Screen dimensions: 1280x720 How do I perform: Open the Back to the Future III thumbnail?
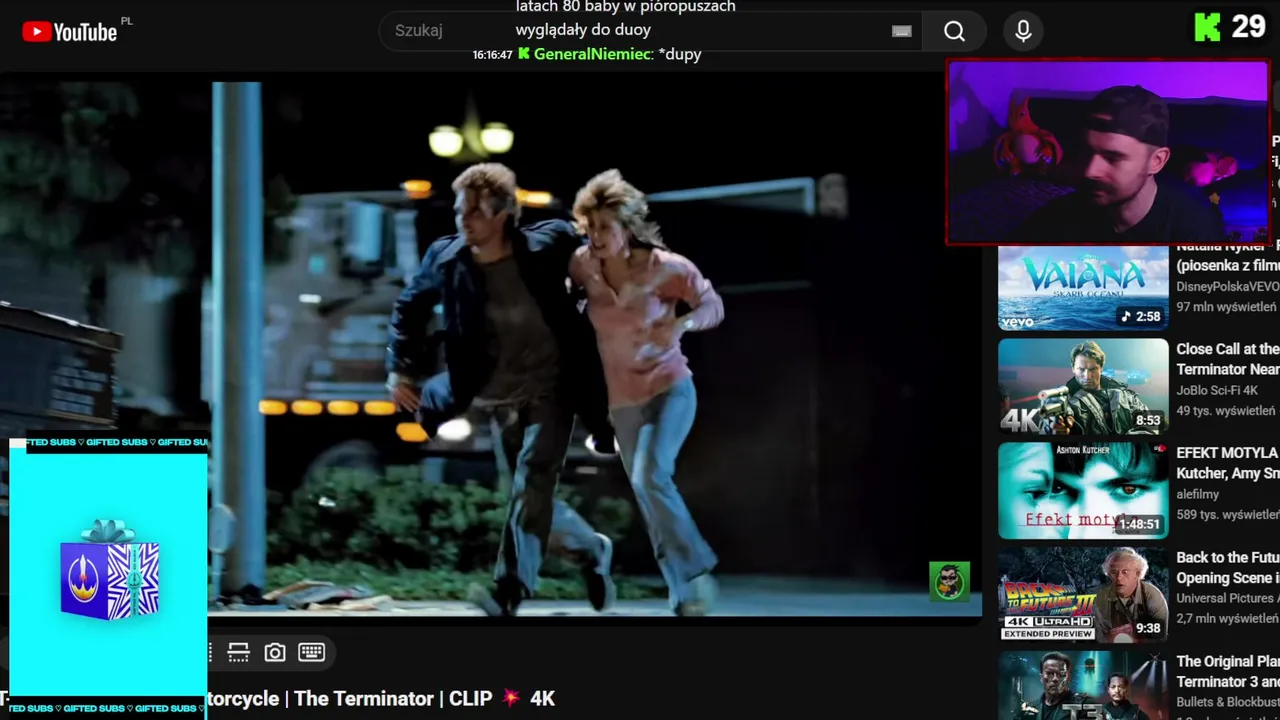1083,594
